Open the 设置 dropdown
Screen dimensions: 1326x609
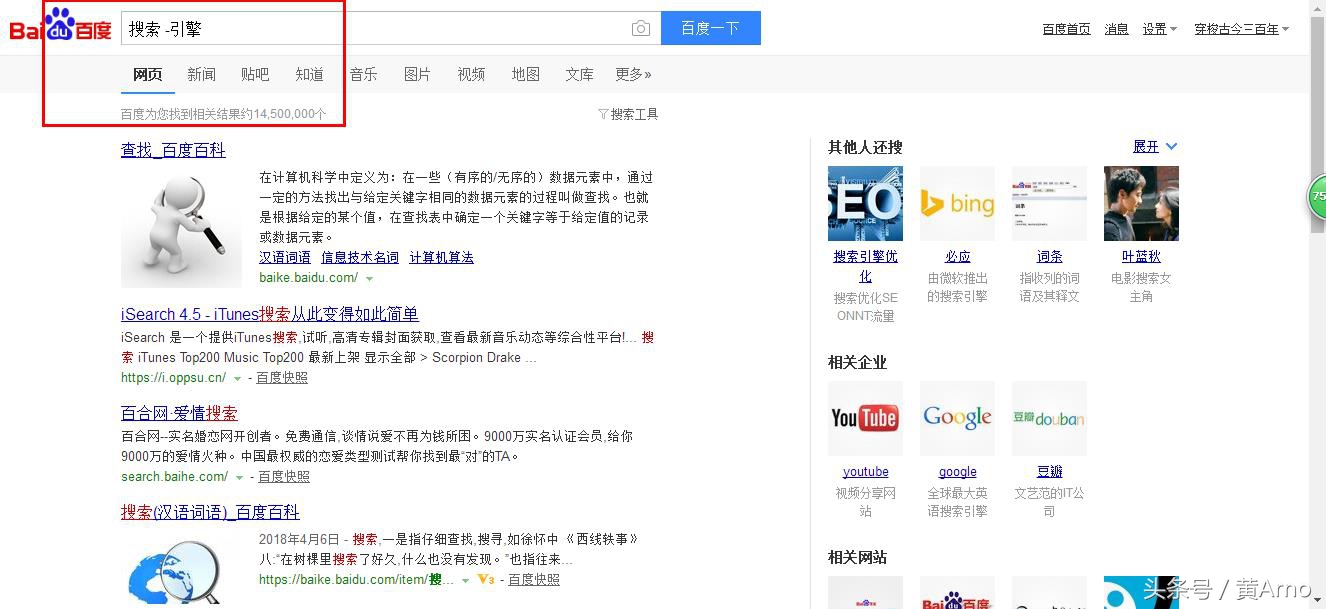pyautogui.click(x=1160, y=29)
